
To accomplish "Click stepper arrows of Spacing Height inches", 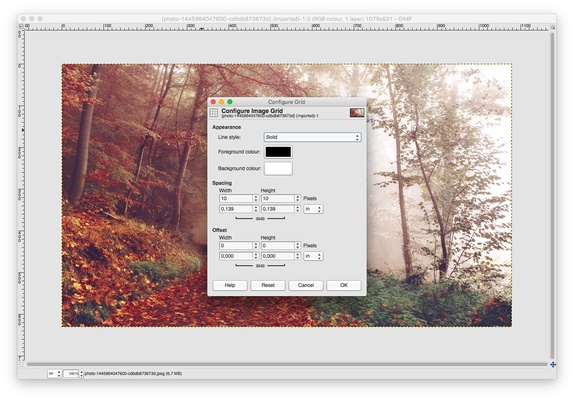I will pos(298,209).
